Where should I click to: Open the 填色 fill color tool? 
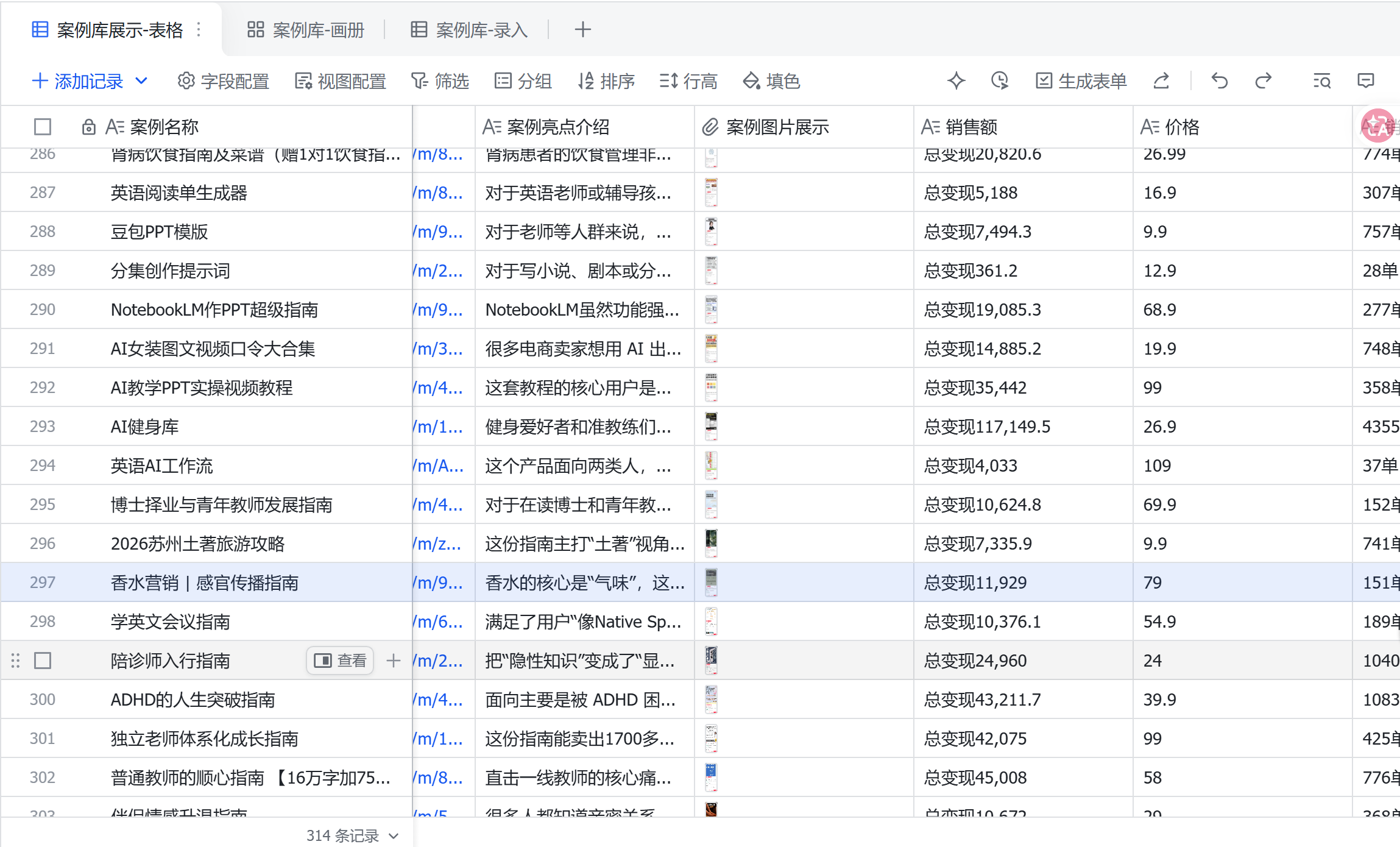(x=771, y=81)
